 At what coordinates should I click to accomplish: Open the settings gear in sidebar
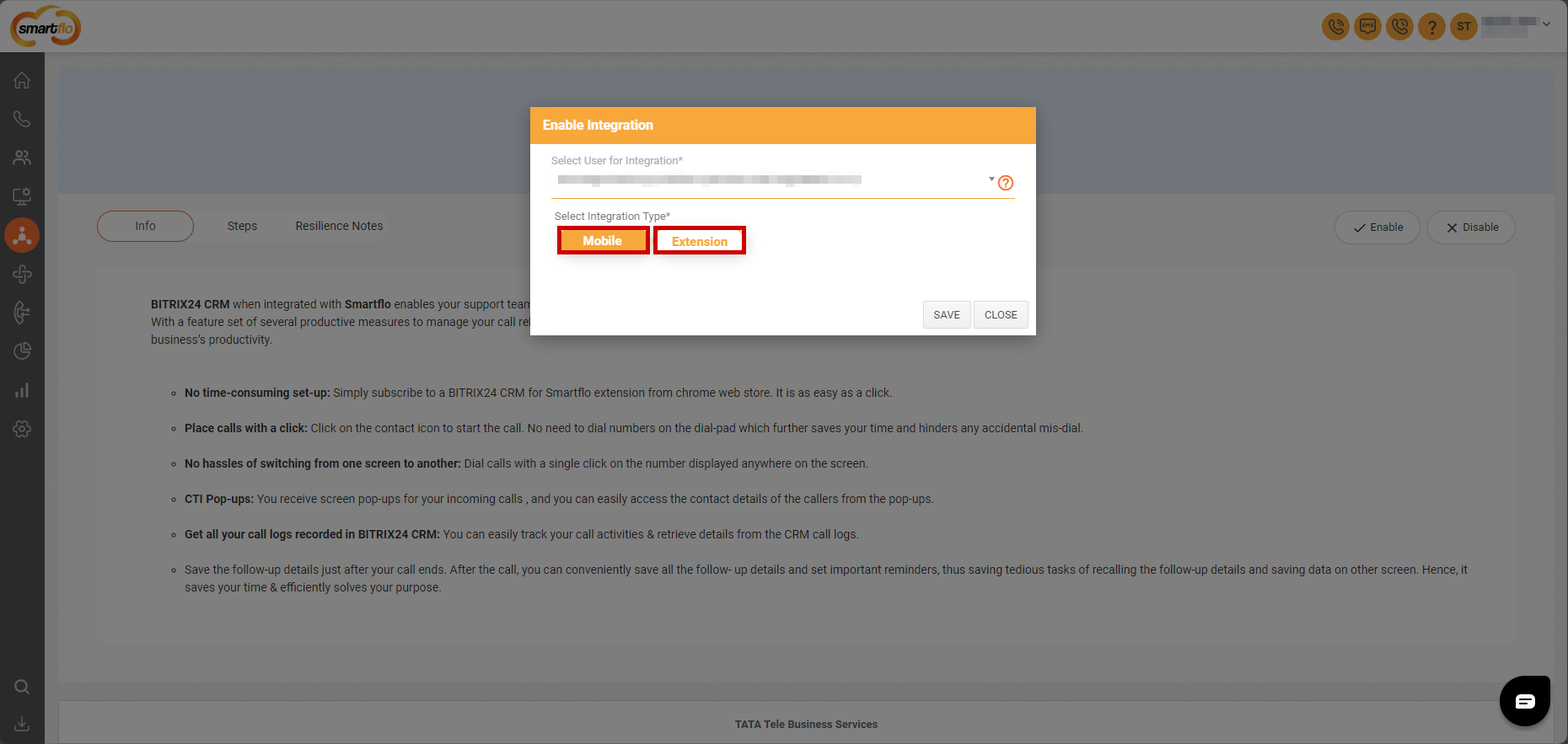(22, 429)
